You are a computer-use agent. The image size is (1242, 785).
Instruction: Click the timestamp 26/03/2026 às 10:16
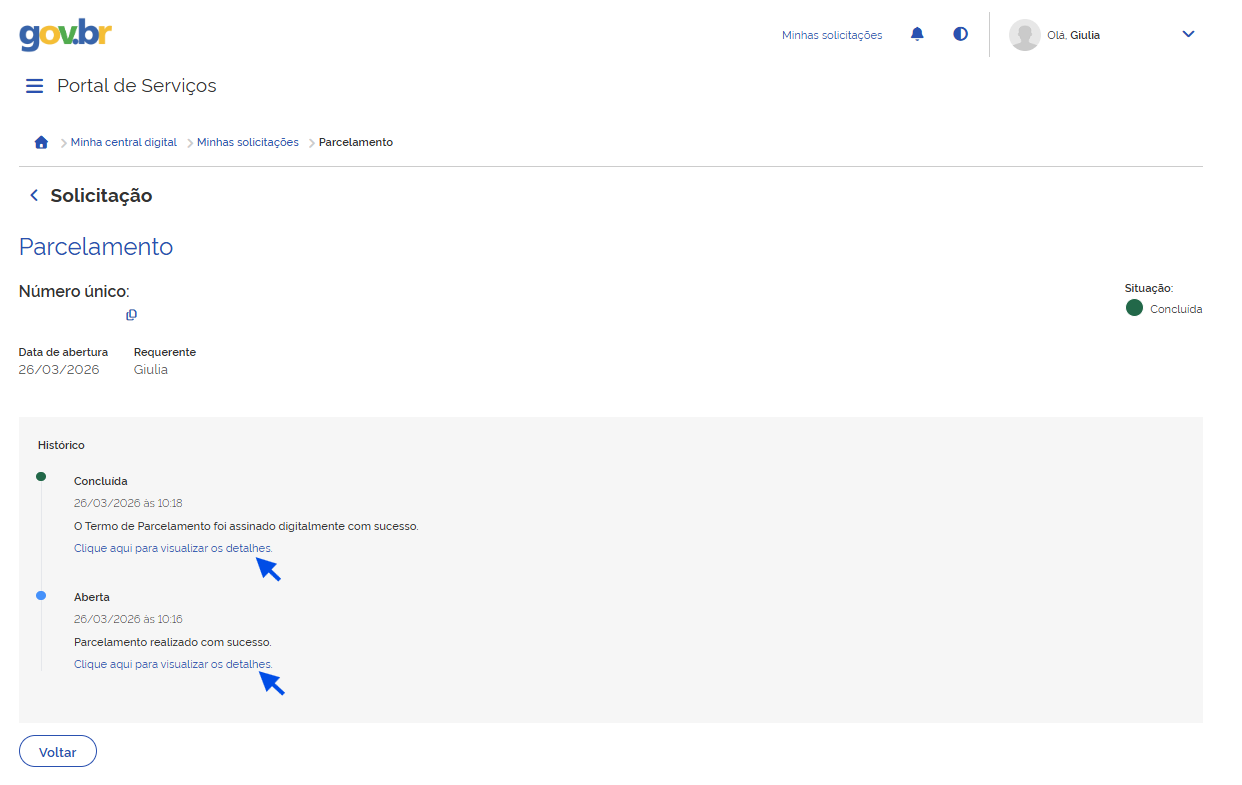point(128,619)
